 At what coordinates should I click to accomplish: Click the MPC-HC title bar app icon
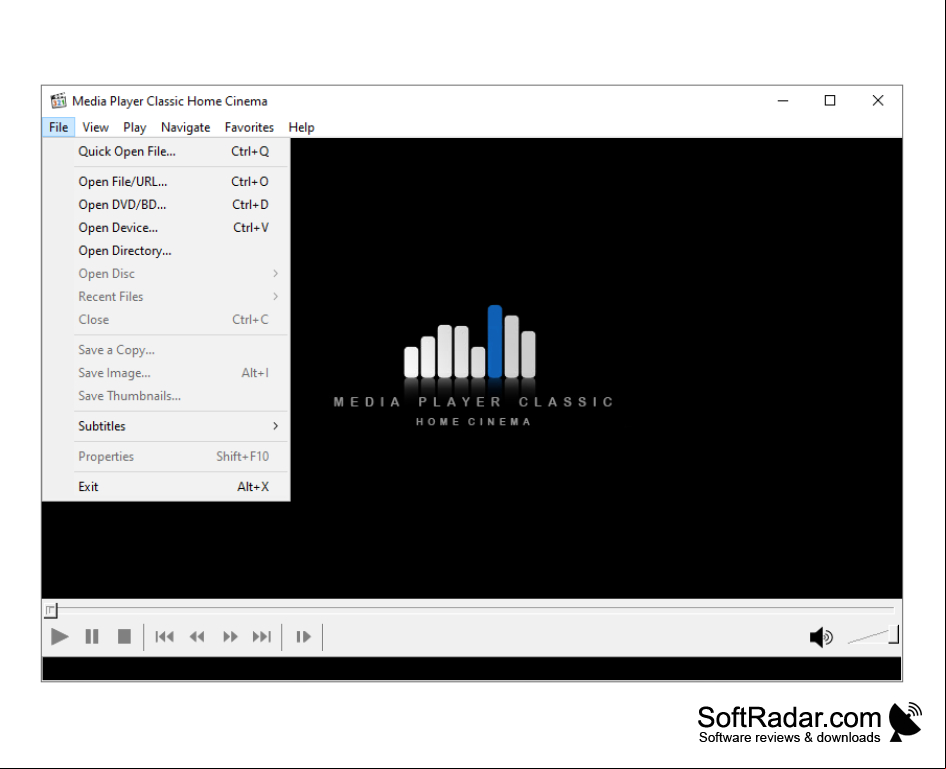point(58,101)
